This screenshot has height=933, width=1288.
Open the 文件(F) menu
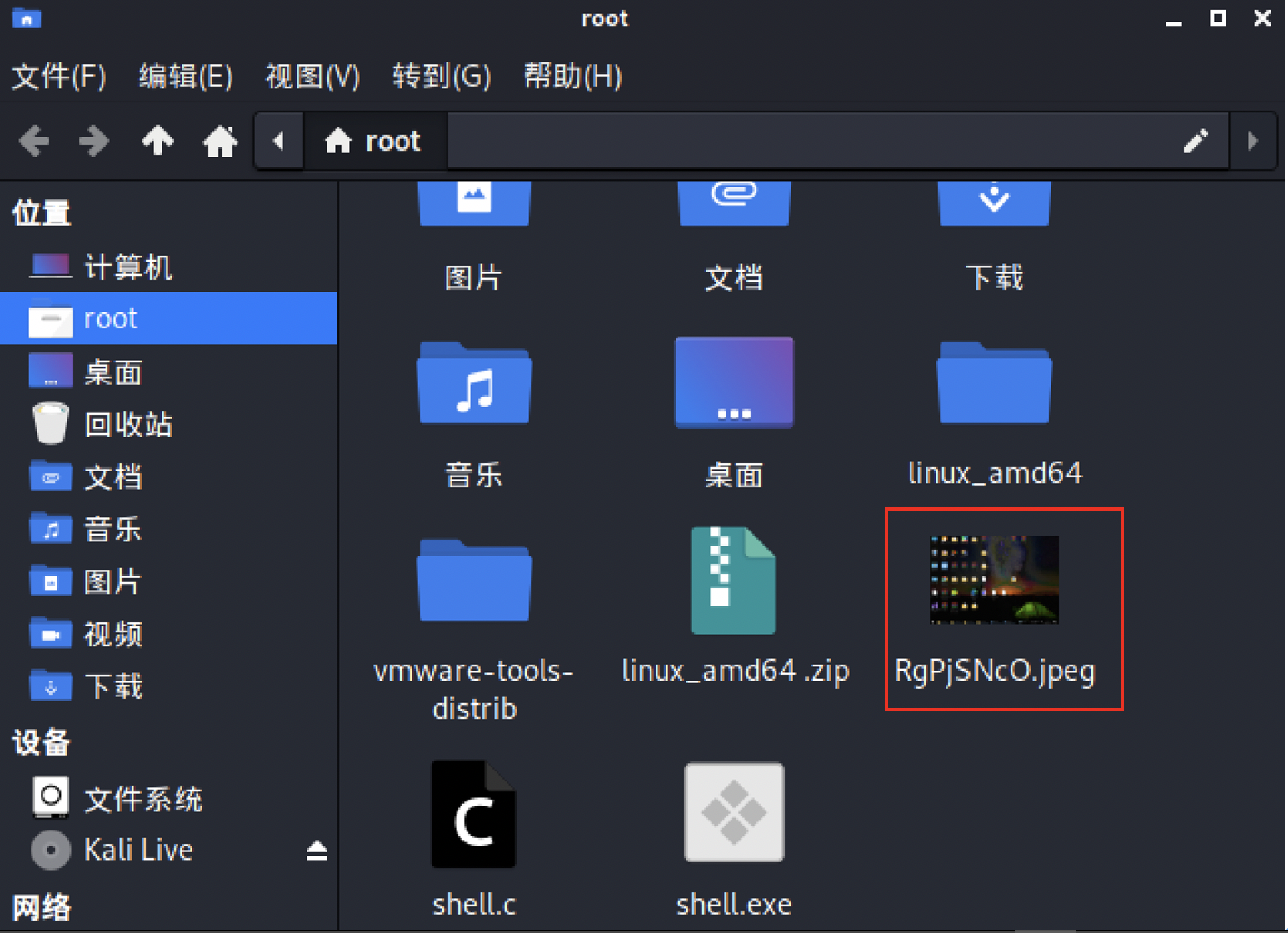click(x=59, y=77)
